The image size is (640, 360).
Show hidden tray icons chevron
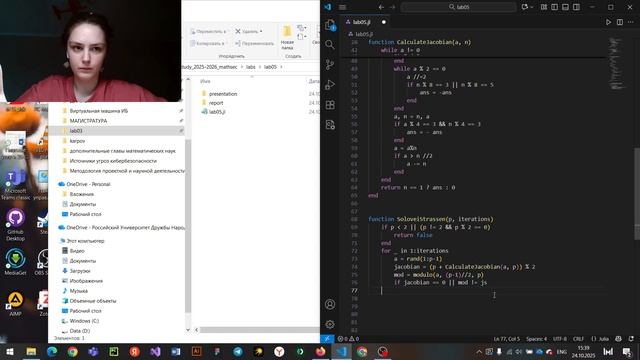(x=479, y=352)
